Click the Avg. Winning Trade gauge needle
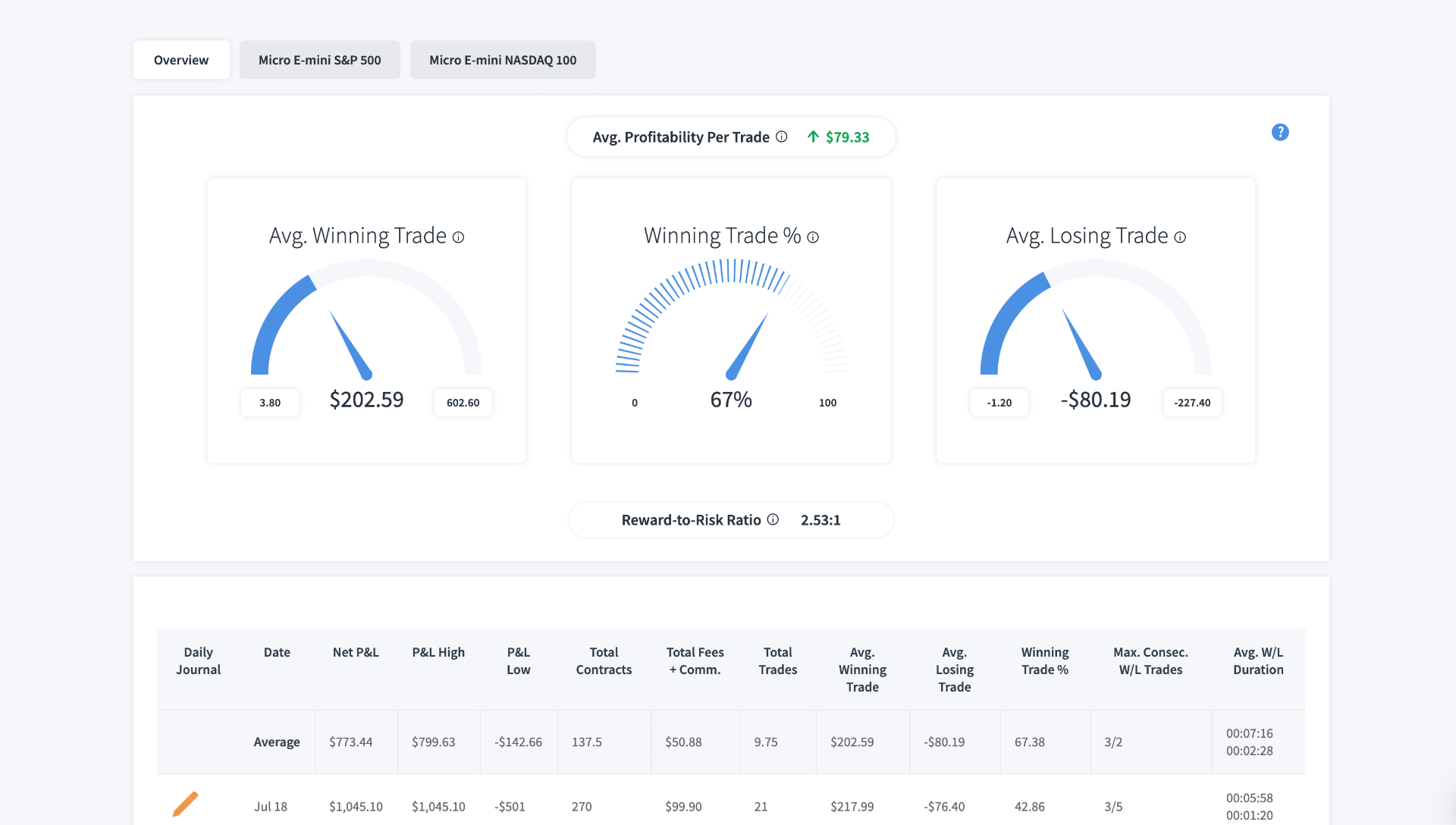 [350, 345]
